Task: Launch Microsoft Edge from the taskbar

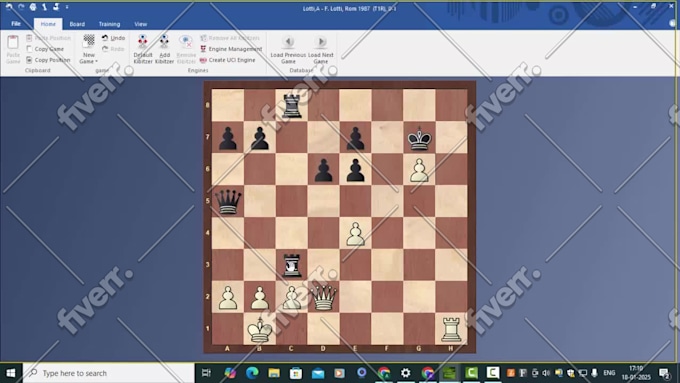Action: (x=252, y=373)
